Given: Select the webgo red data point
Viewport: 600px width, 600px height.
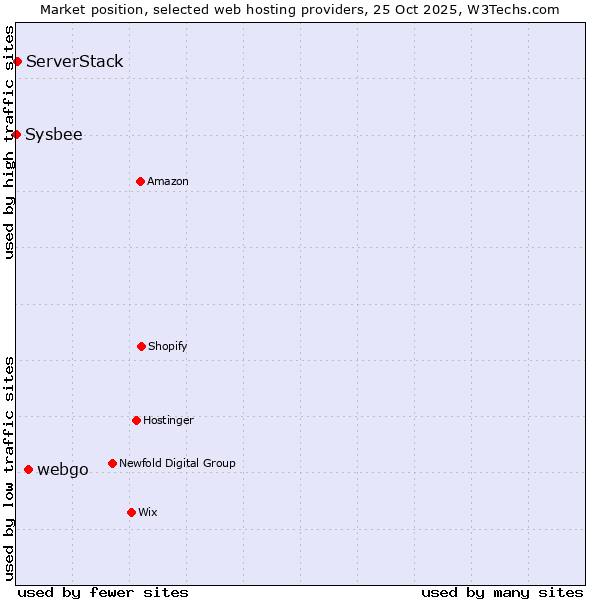Looking at the screenshot, I should [x=28, y=469].
